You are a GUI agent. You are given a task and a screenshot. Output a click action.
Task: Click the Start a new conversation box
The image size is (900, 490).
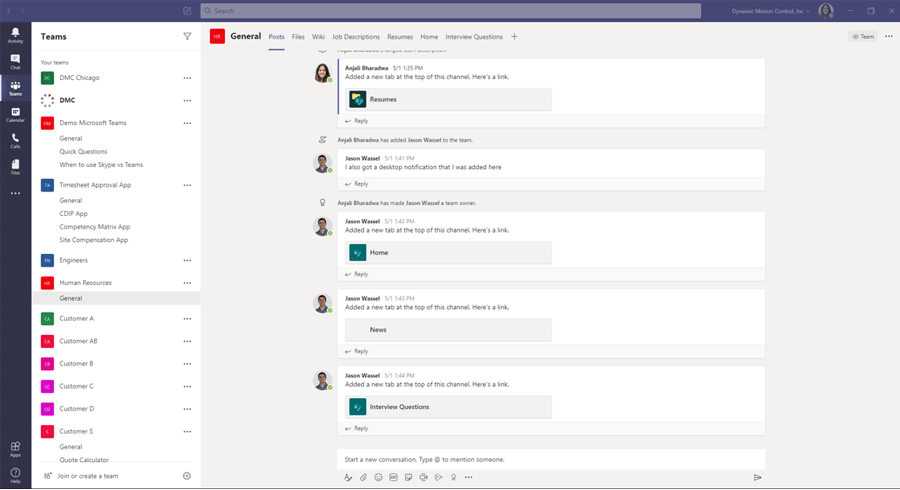[x=551, y=459]
